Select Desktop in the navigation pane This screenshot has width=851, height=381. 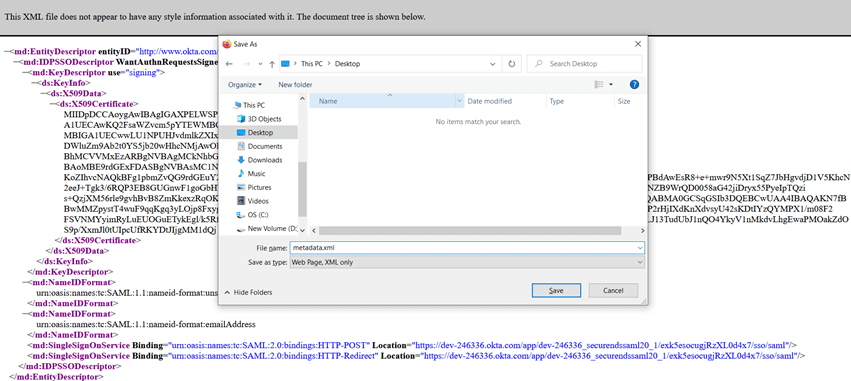pyautogui.click(x=255, y=132)
